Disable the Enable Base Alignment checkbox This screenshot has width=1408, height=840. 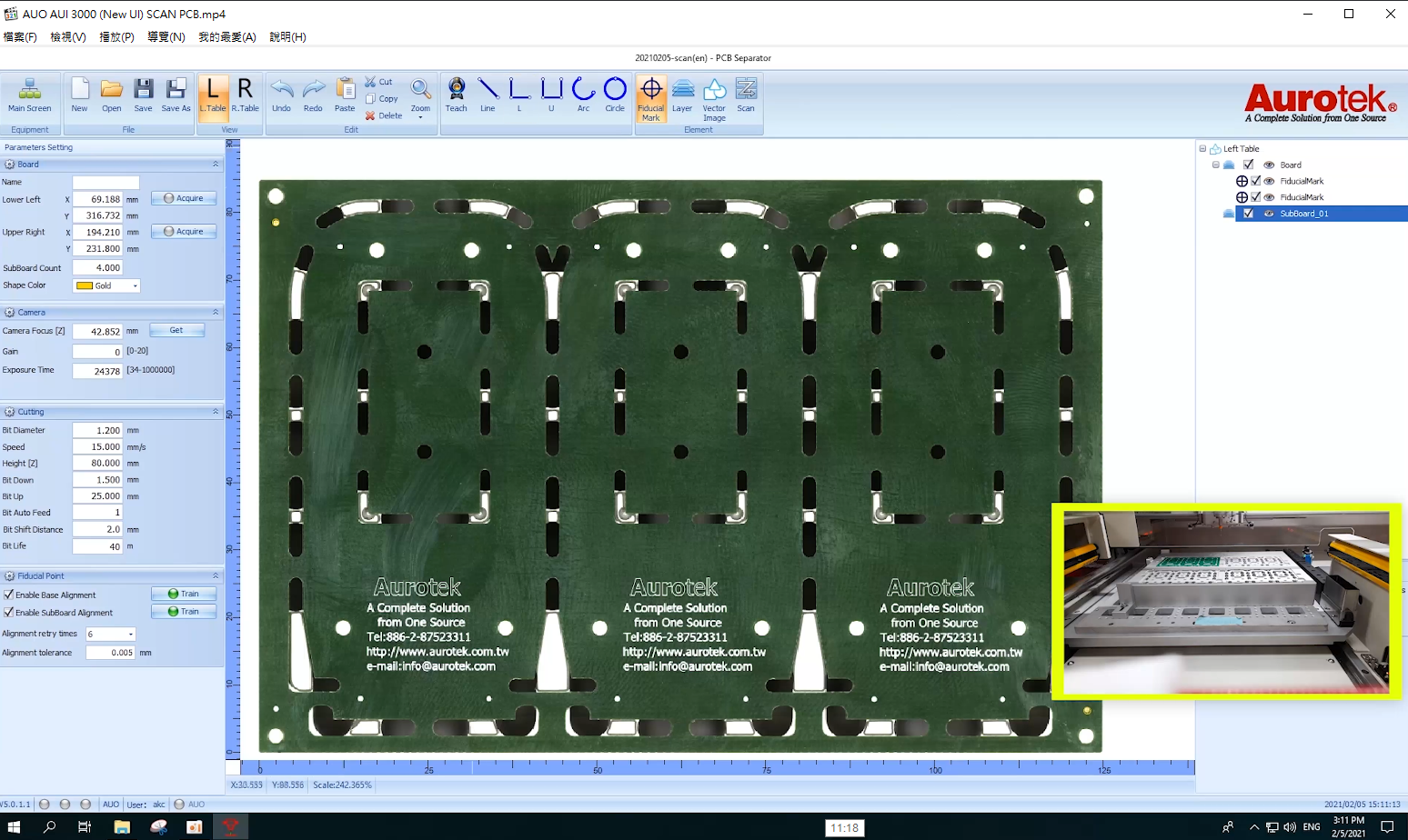click(10, 595)
